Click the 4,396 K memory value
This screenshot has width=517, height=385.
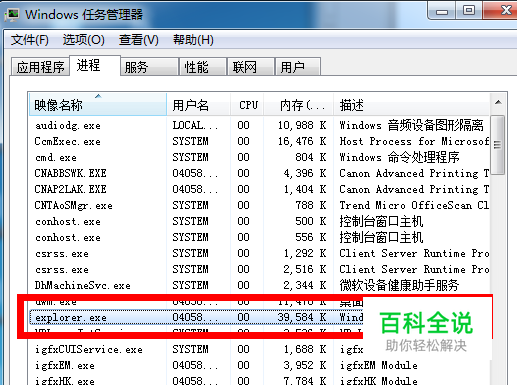pyautogui.click(x=305, y=173)
